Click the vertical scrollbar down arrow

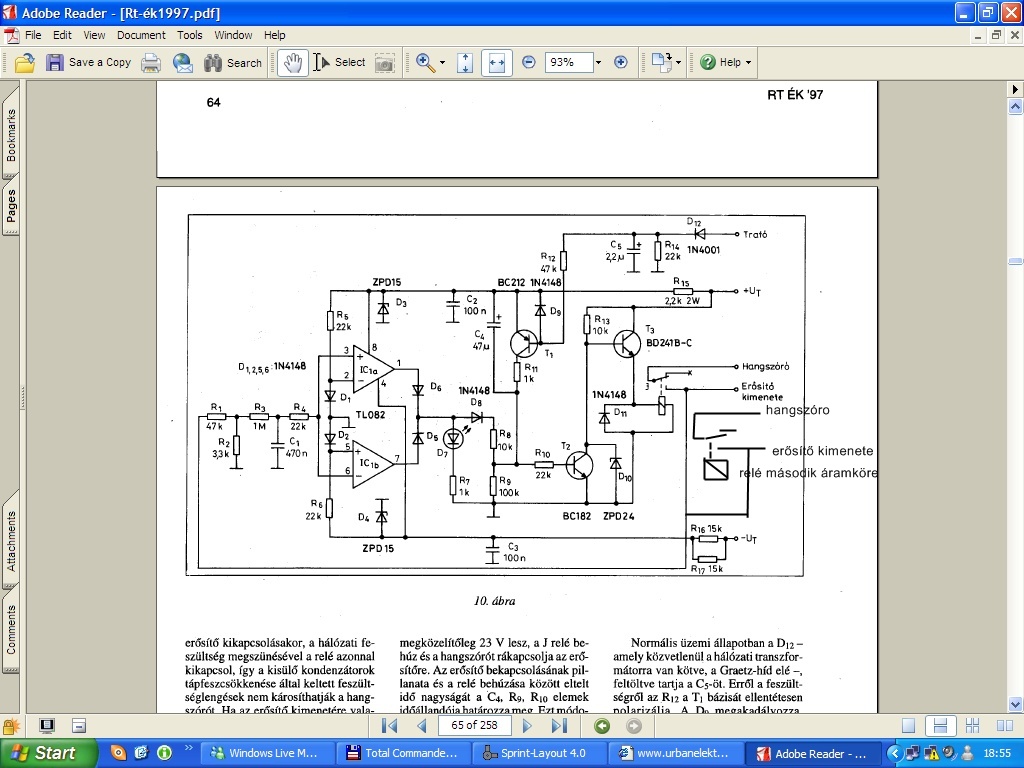[1015, 704]
